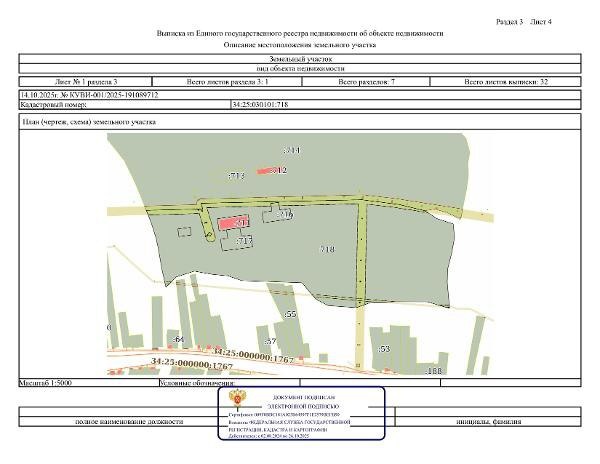Click parcel label ':53' on the map

pyautogui.click(x=384, y=349)
